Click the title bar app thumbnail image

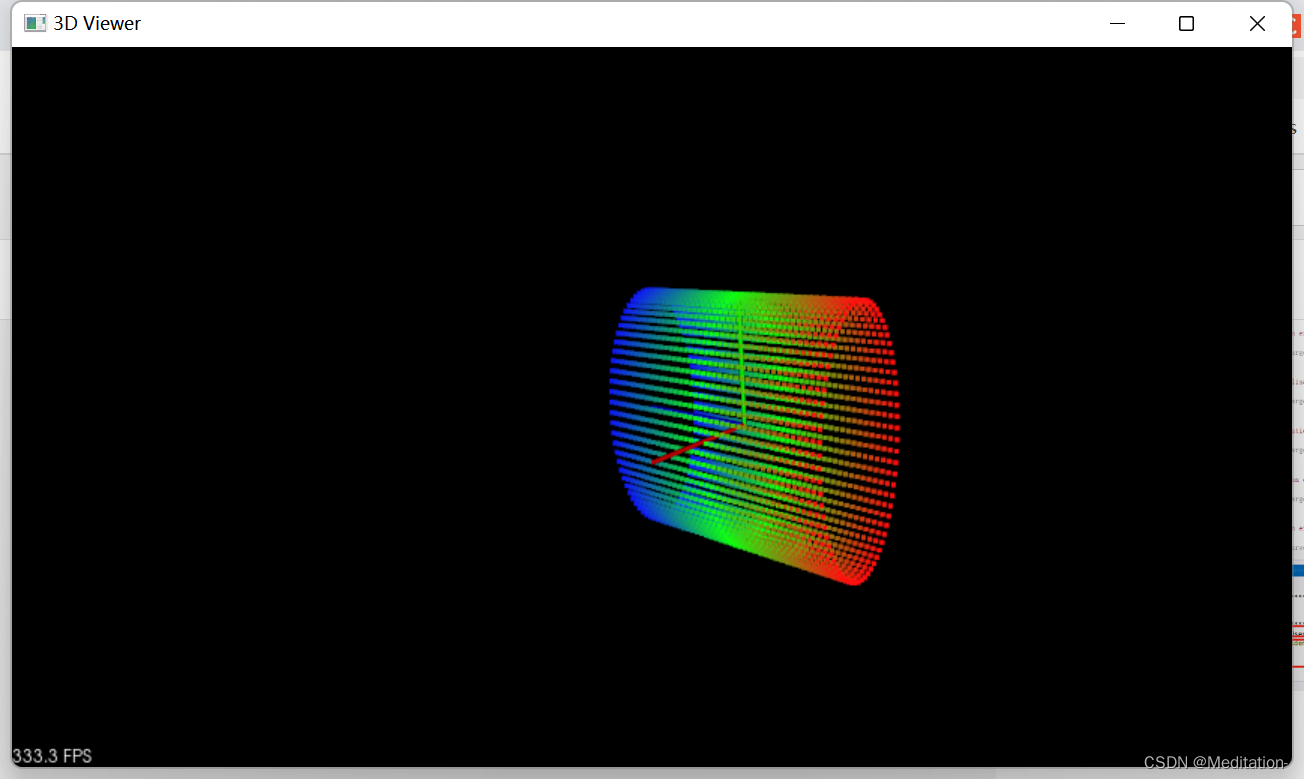click(33, 22)
